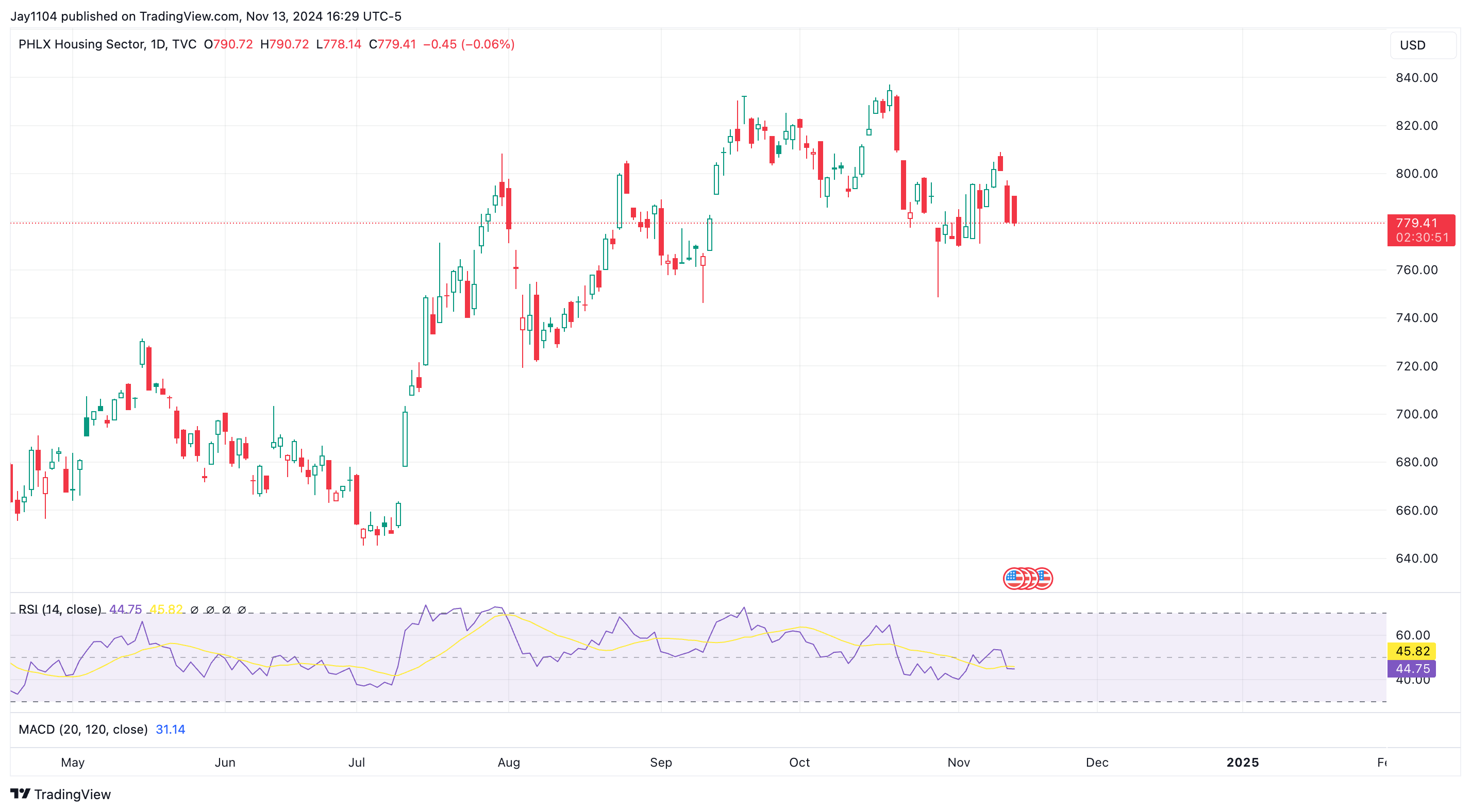Viewport: 1471px width, 812px height.
Task: Click the high value H790.72
Action: click(285, 44)
